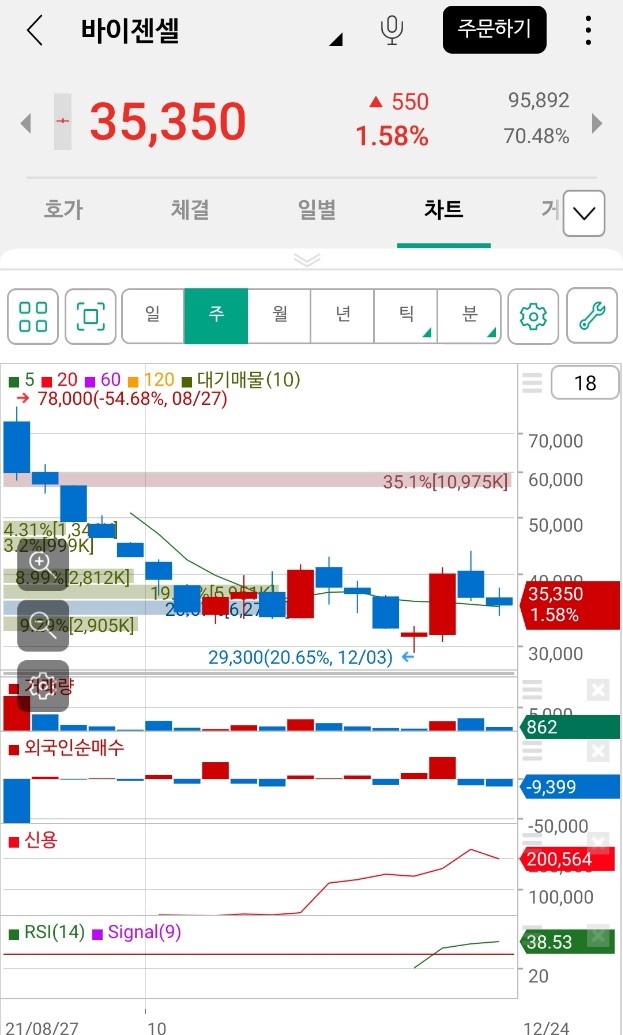
Task: Open 분 minute interval dropdown
Action: pos(469,316)
